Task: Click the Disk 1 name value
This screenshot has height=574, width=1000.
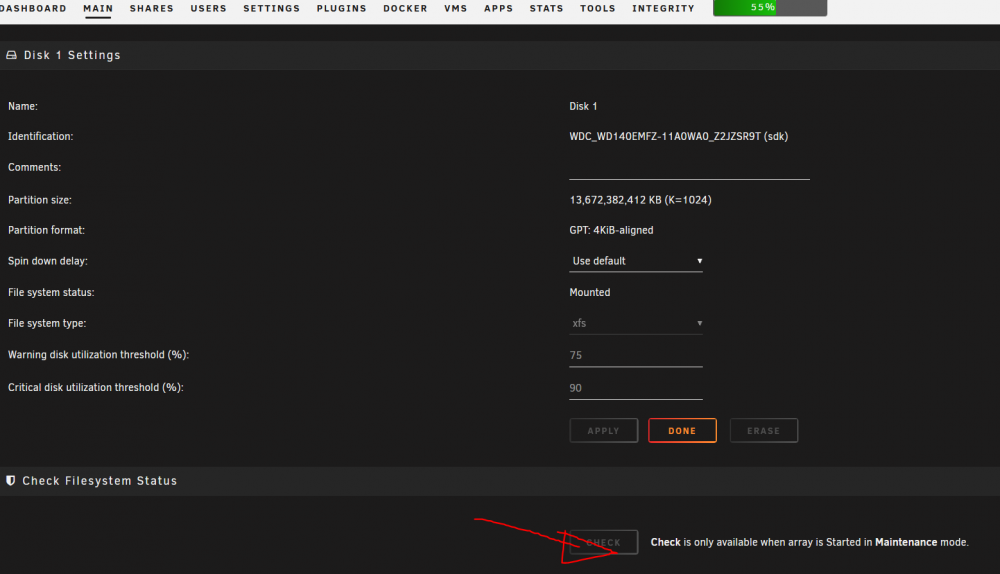Action: [x=583, y=107]
